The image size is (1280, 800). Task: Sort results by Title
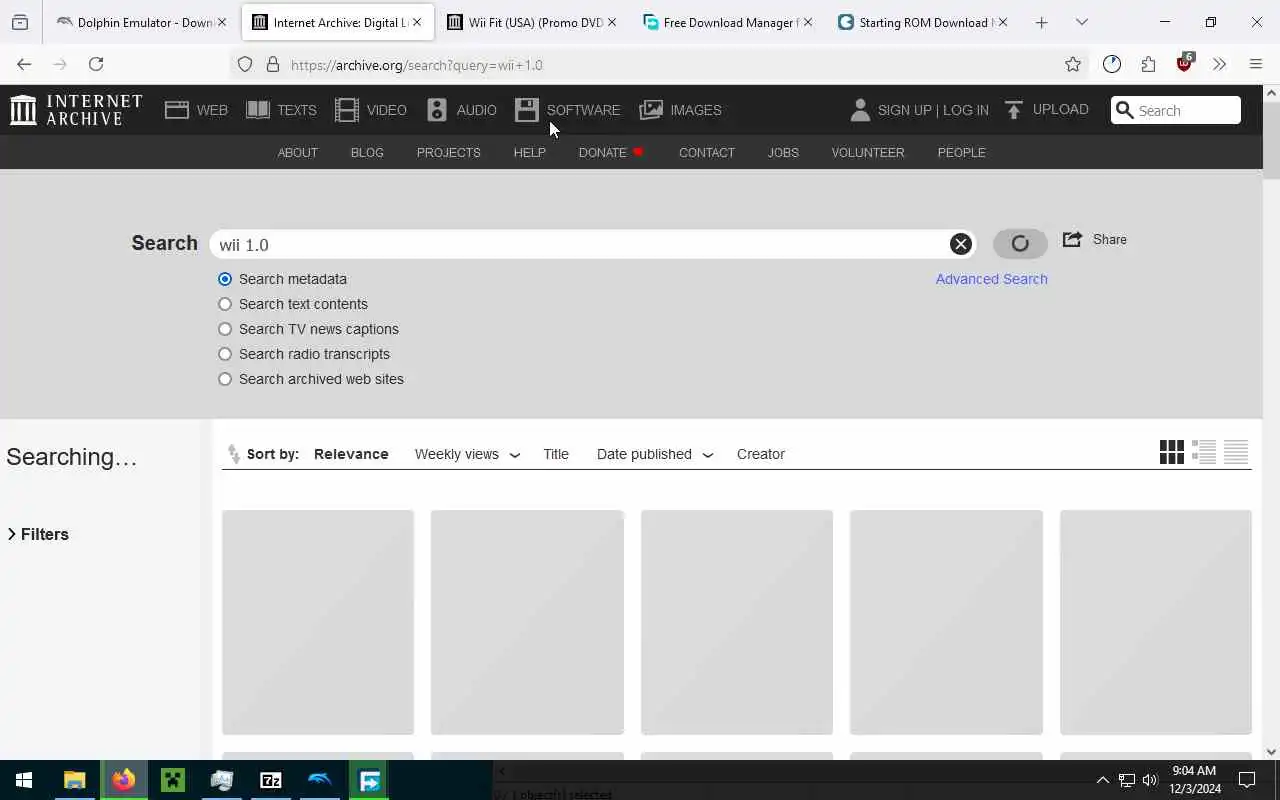click(x=556, y=454)
